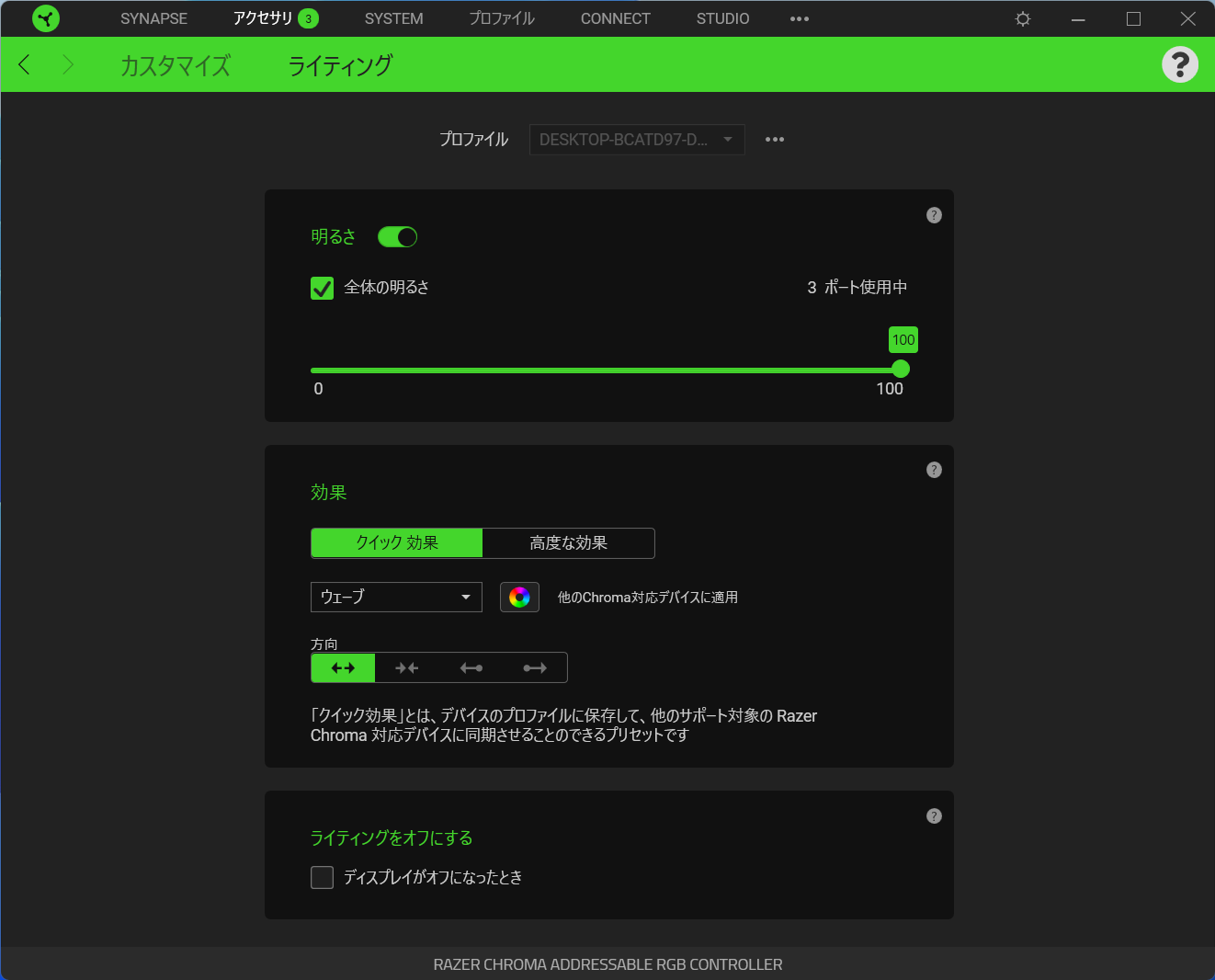Open the カスタマイズ sub-tab
The height and width of the screenshot is (980, 1215).
(x=176, y=65)
